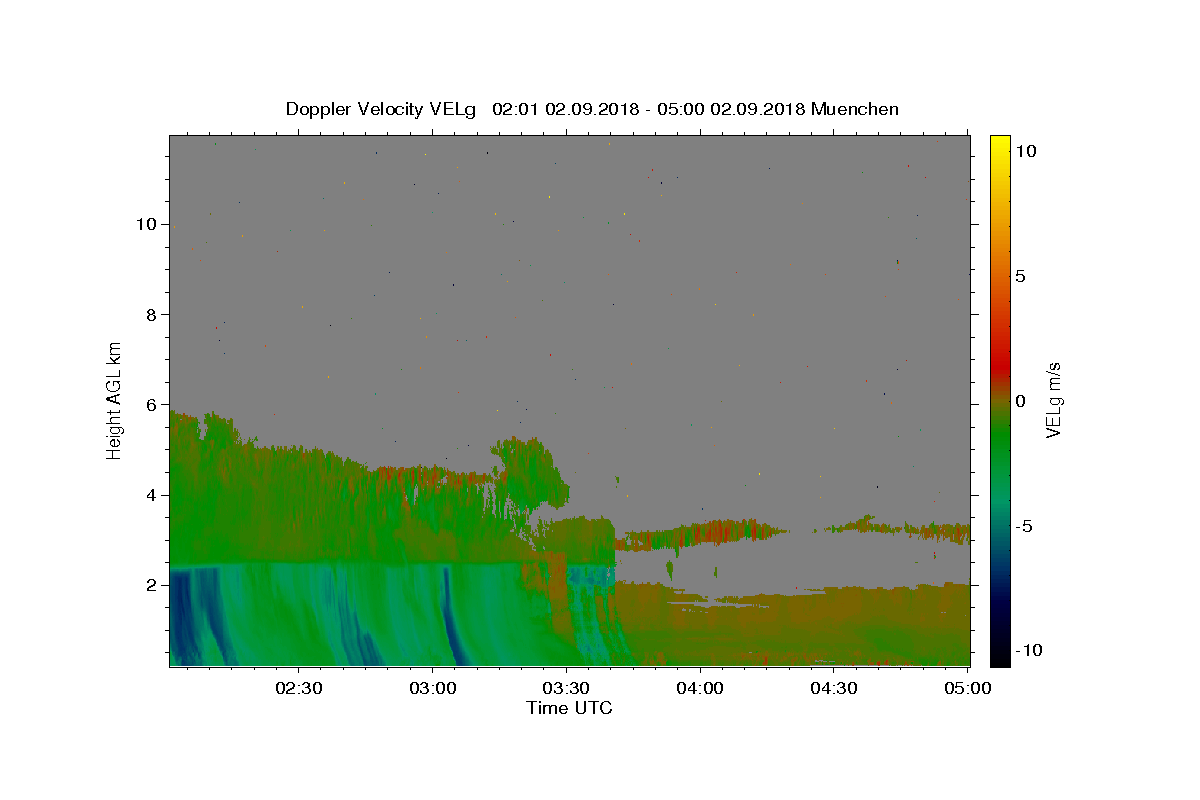Click the plot title 'Doppler Velocity VELg'

coord(382,109)
